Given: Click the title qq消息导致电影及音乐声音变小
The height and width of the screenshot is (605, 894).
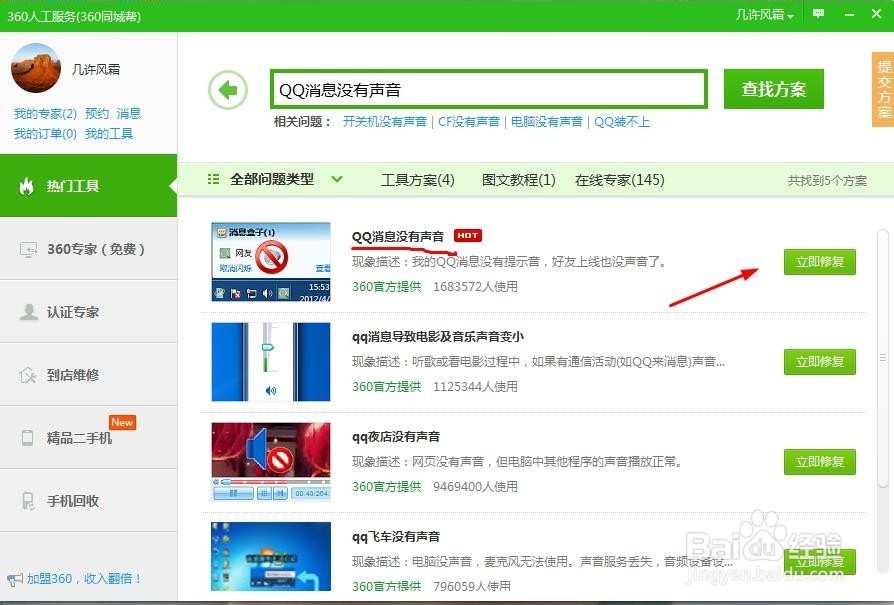Looking at the screenshot, I should pyautogui.click(x=437, y=336).
